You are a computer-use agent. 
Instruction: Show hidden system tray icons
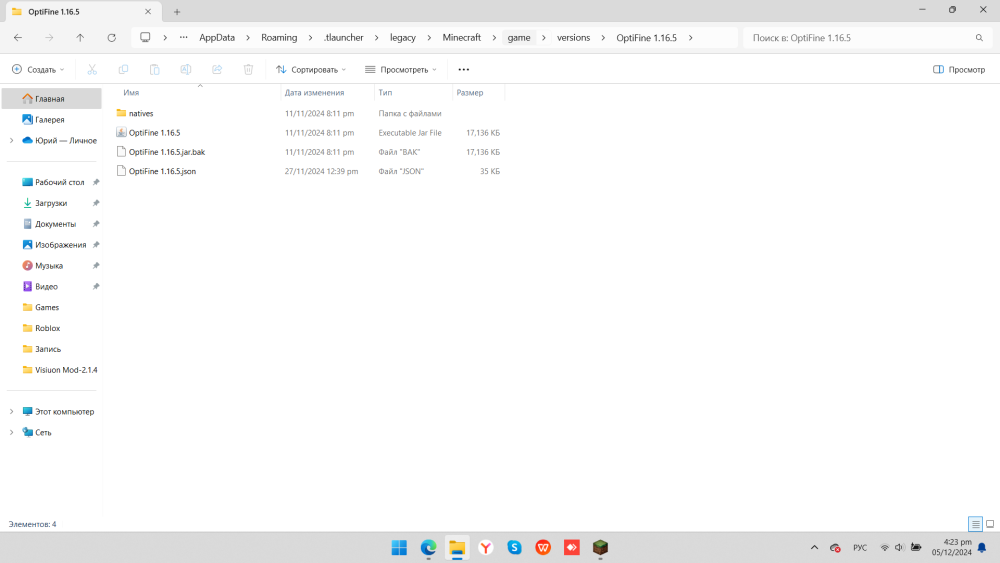coord(814,548)
